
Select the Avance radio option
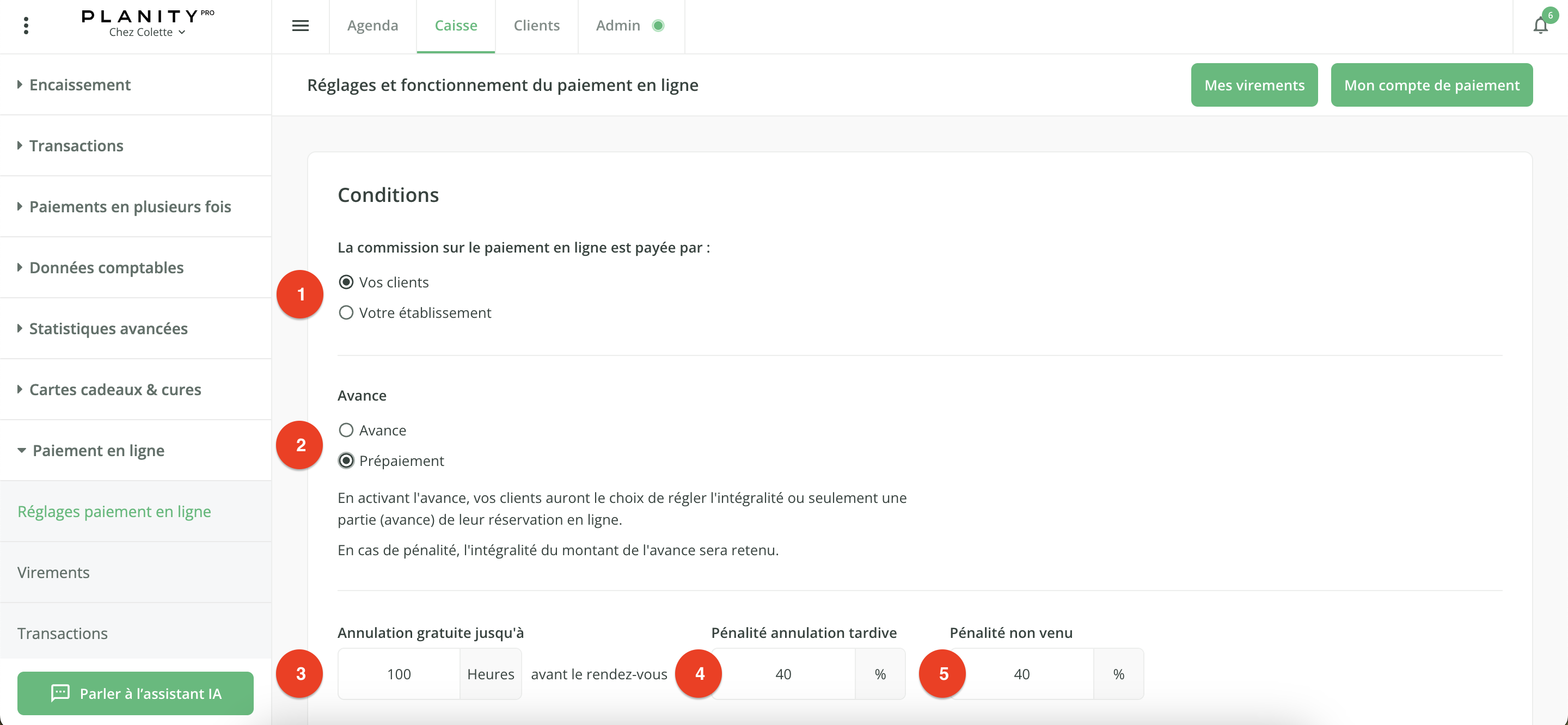click(346, 431)
